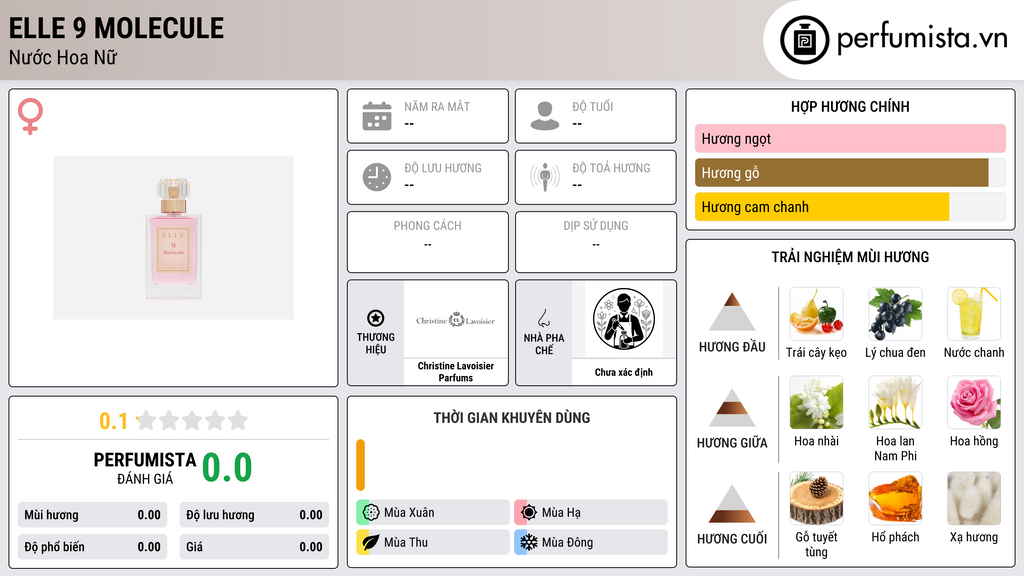
Task: Click the perfumista.vn perfume bottle logo icon
Action: [804, 40]
